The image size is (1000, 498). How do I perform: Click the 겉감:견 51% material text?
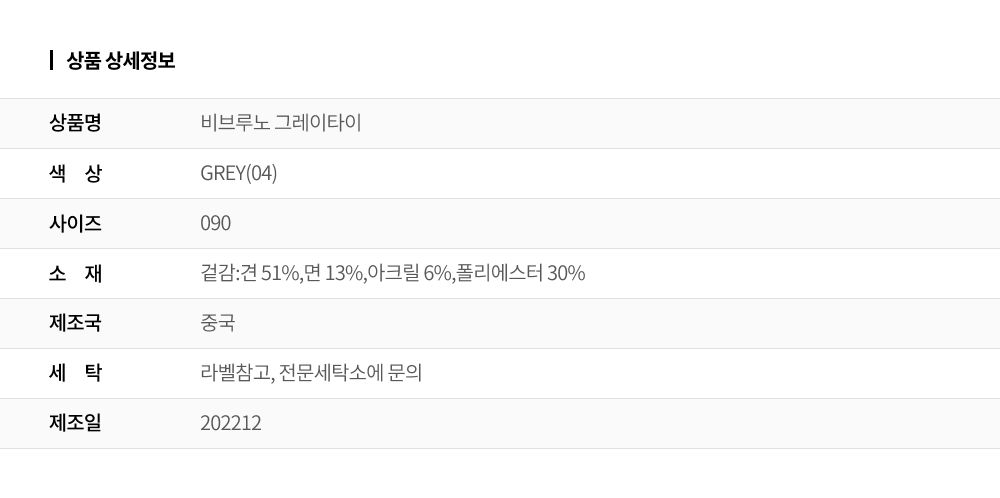[x=248, y=273]
